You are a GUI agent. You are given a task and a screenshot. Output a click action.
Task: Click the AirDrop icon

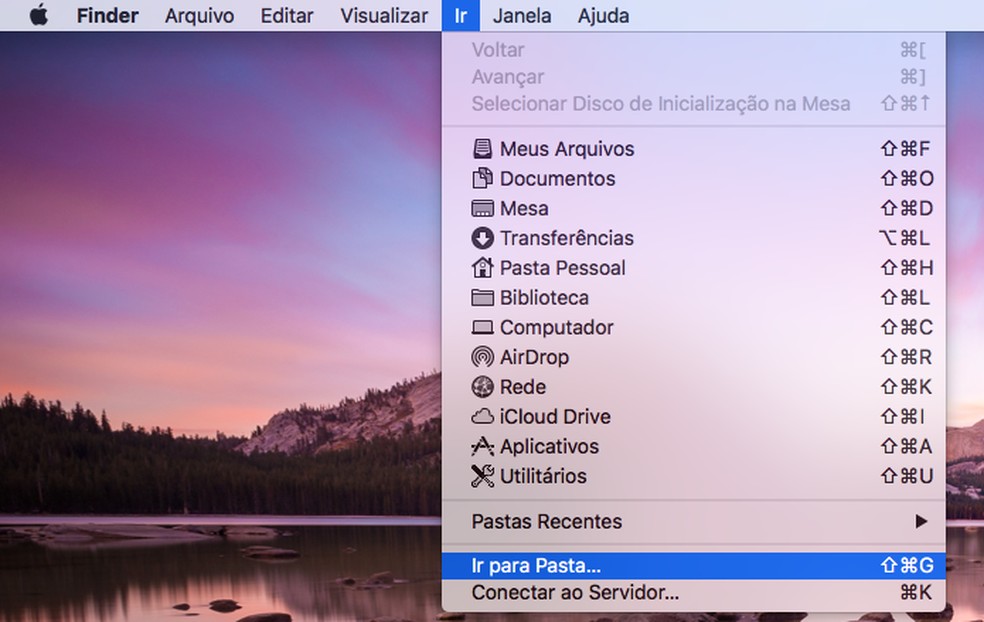482,357
